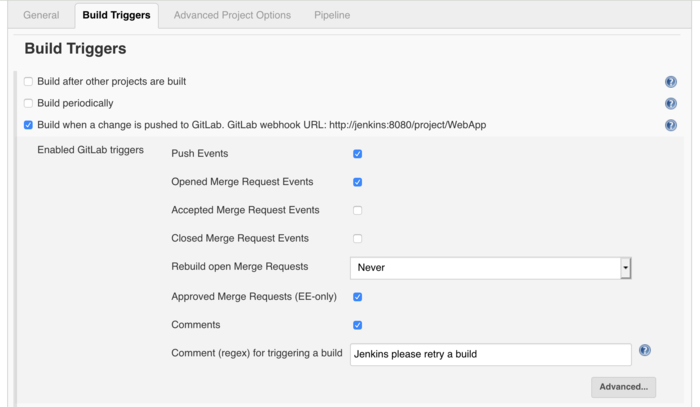Switch to the General tab
The width and height of the screenshot is (700, 407).
[41, 15]
